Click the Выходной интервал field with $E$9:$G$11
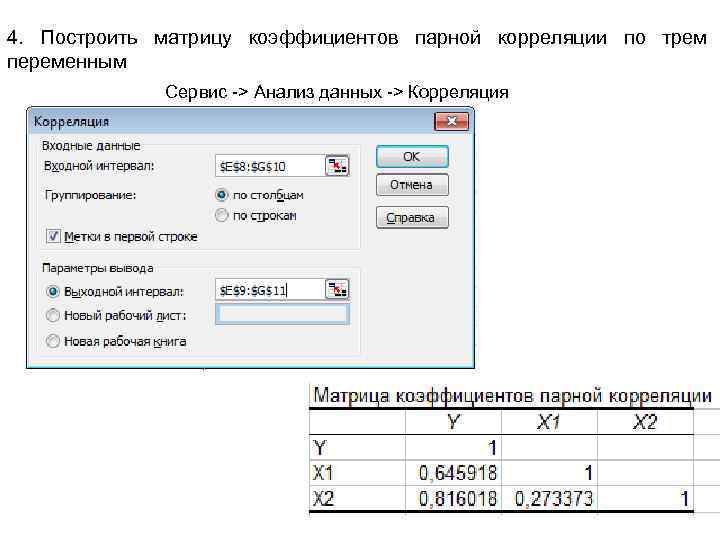The image size is (720, 540). [x=270, y=290]
